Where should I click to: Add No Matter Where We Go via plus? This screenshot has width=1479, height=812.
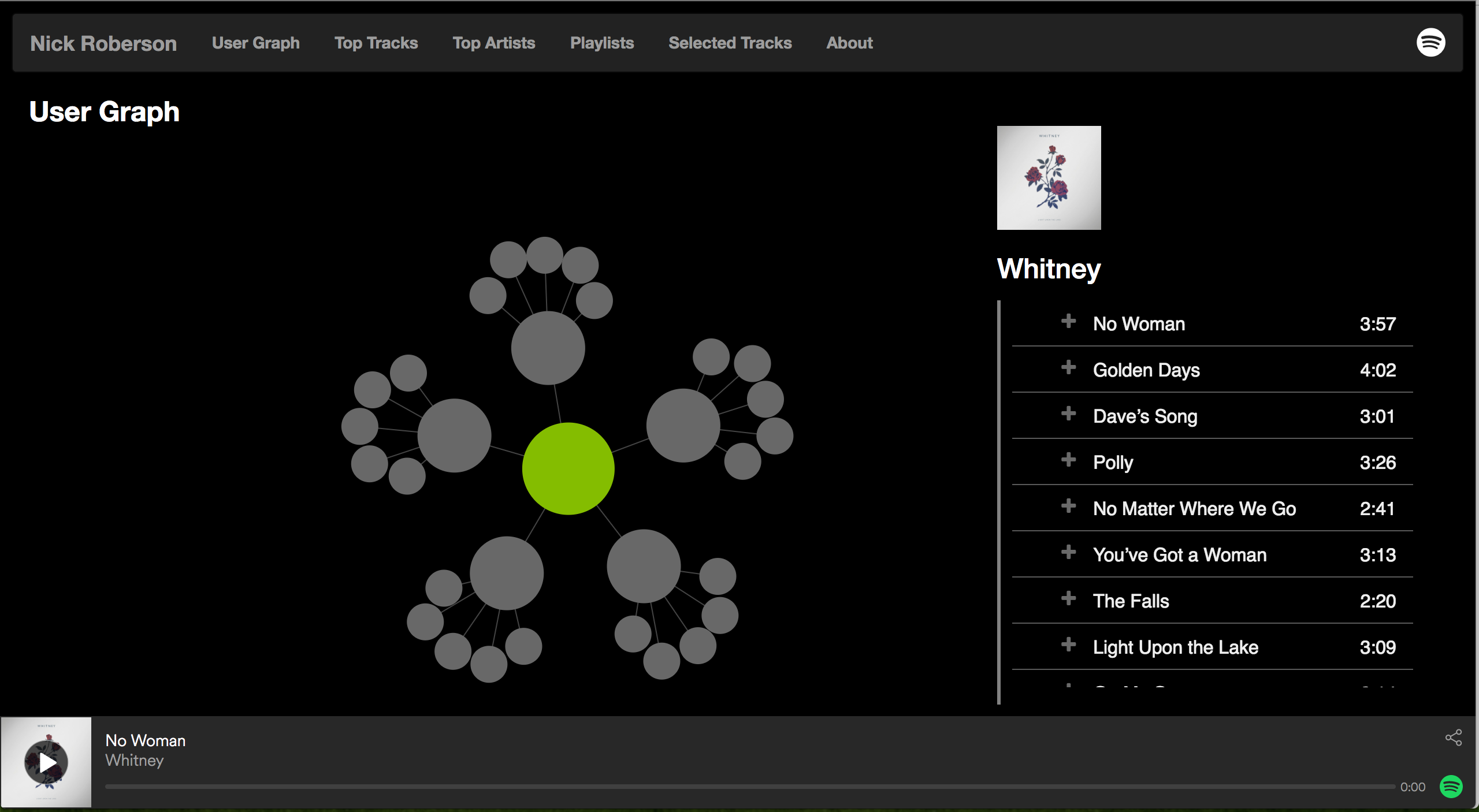click(1069, 506)
